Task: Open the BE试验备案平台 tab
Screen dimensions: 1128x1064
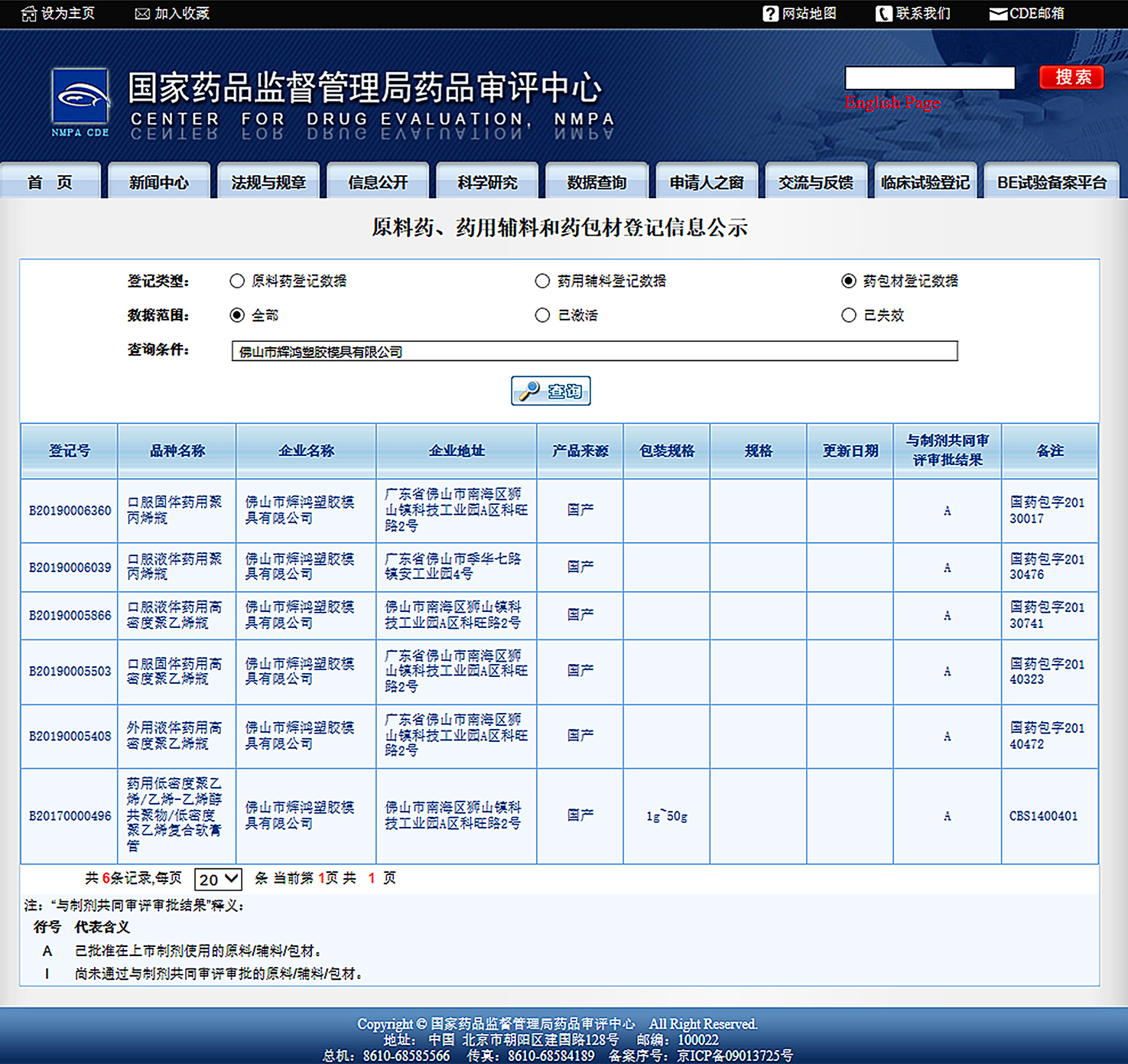Action: 1052,182
